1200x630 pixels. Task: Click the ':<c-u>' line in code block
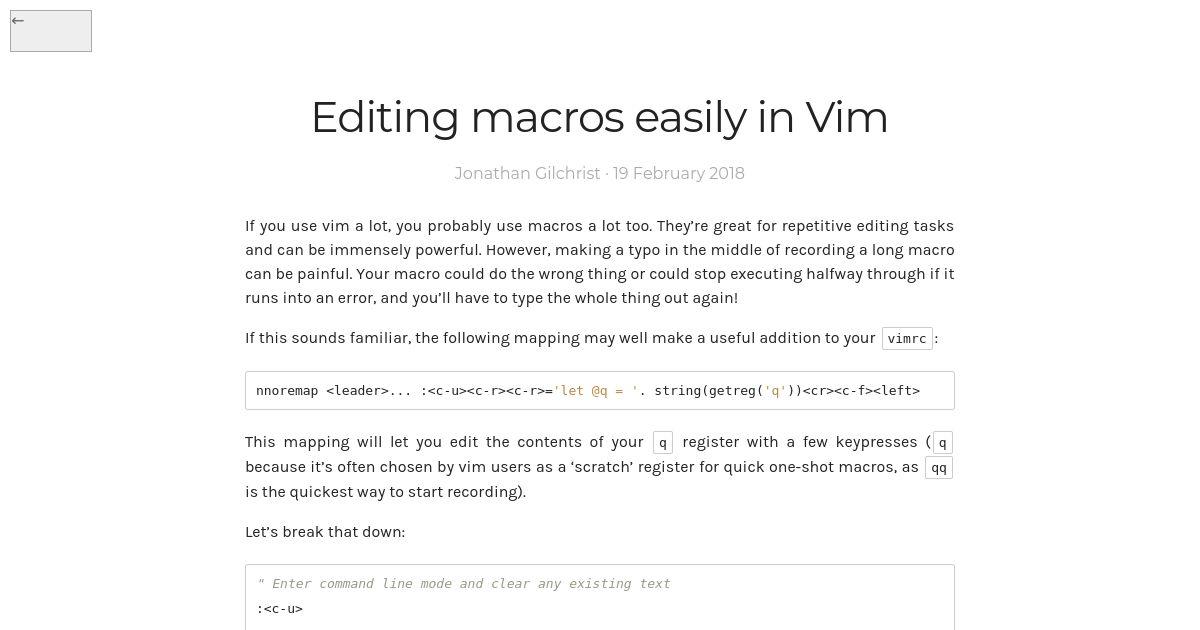(x=279, y=608)
